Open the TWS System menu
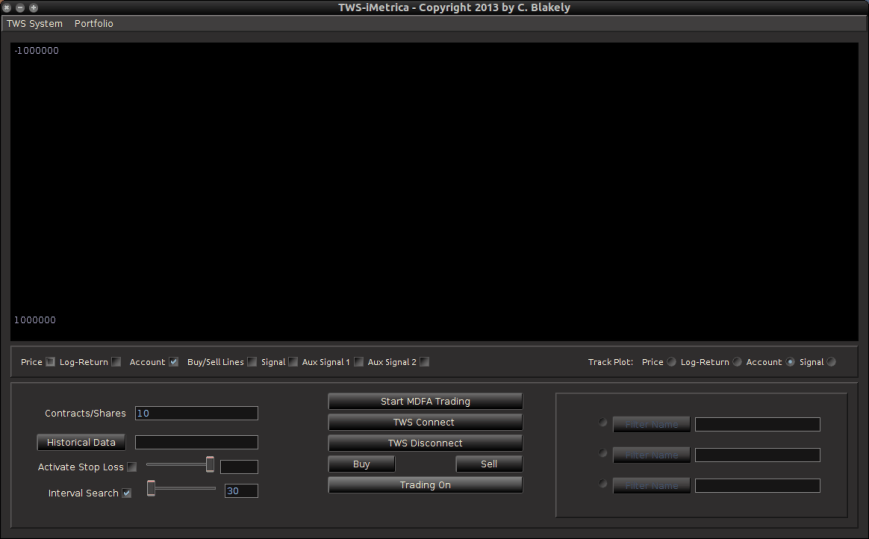 [34, 24]
